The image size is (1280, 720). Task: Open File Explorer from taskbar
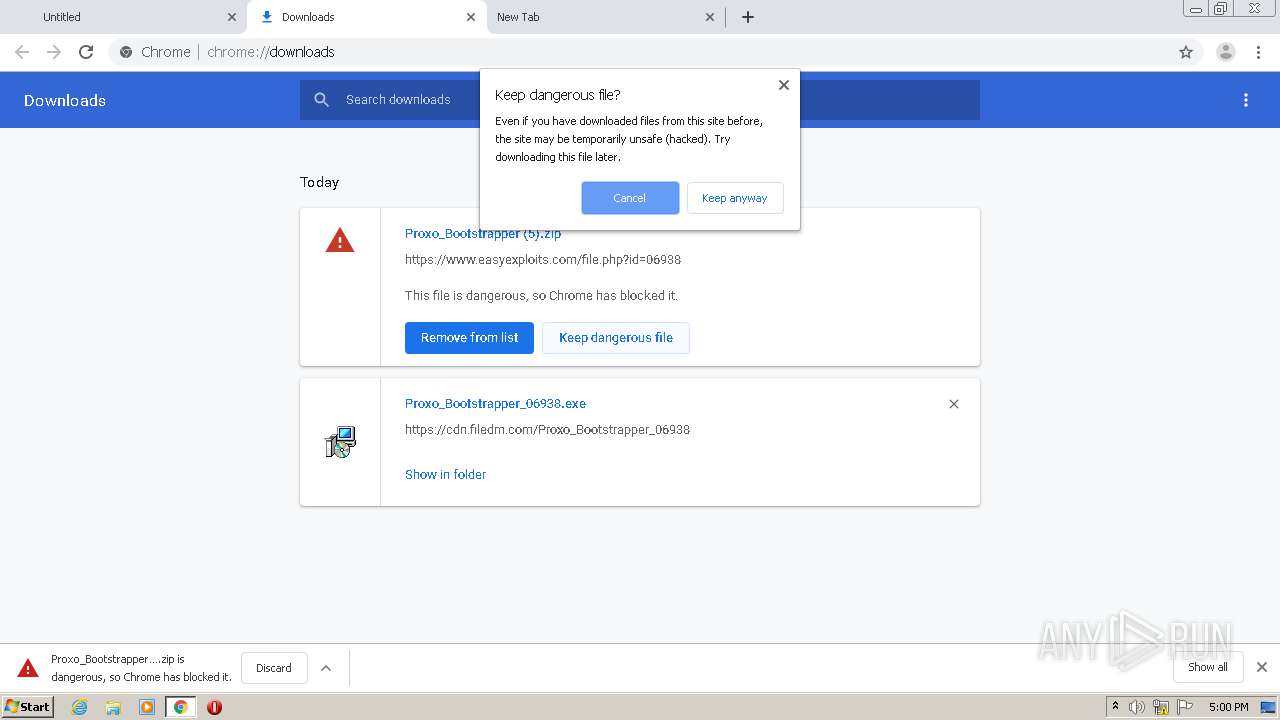coord(113,707)
